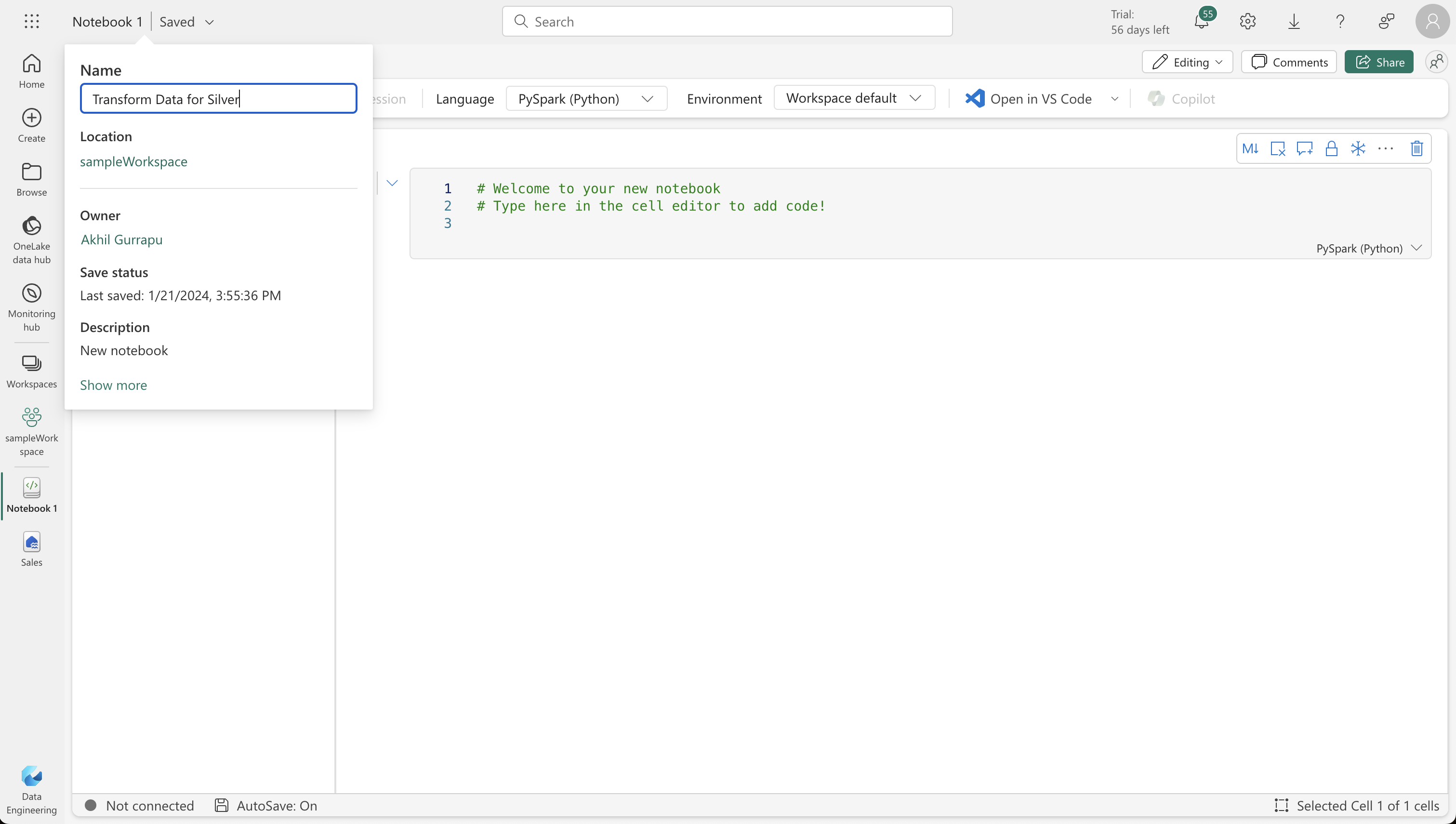Open the app launcher grid icon

(x=32, y=22)
